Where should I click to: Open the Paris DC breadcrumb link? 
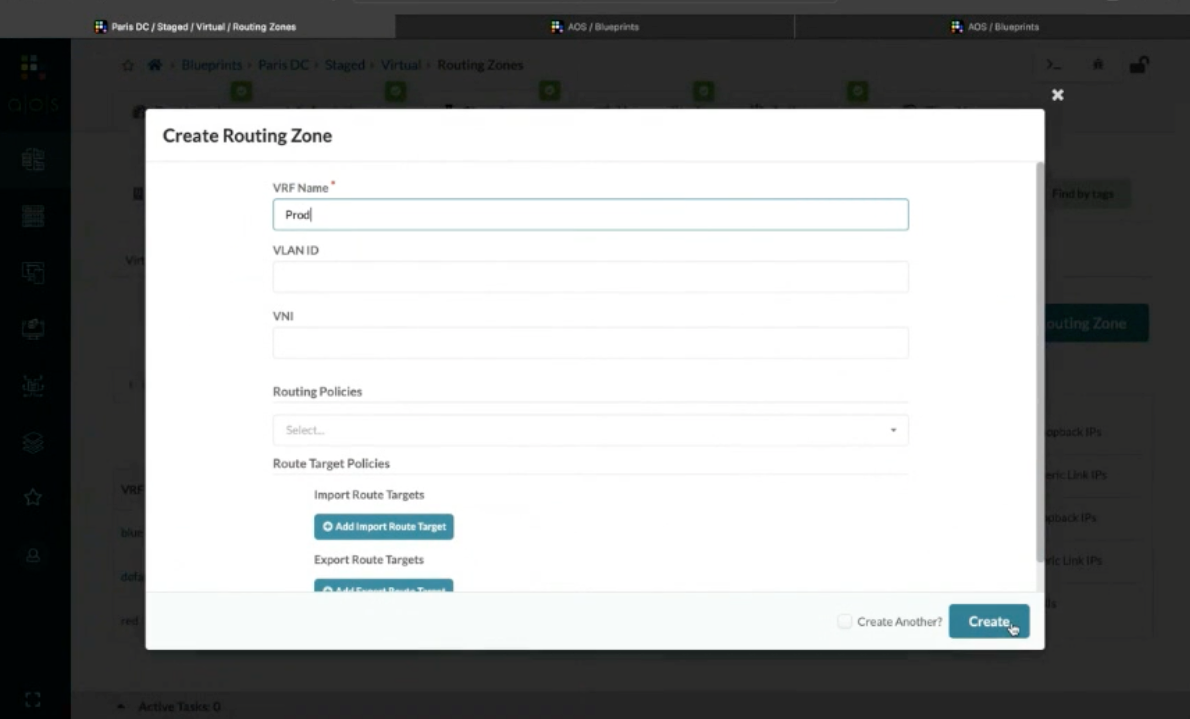point(283,65)
